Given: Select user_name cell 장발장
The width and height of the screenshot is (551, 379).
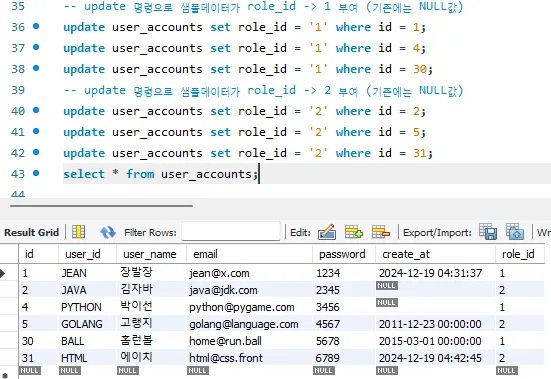Looking at the screenshot, I should [151, 273].
